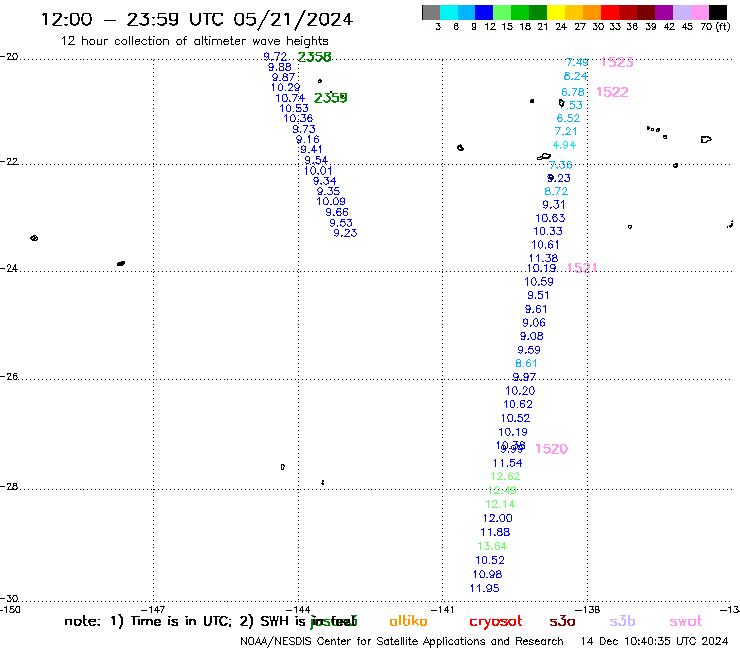Click the wave height value 9.06
Viewport: 740px width, 650px height.
534,323
